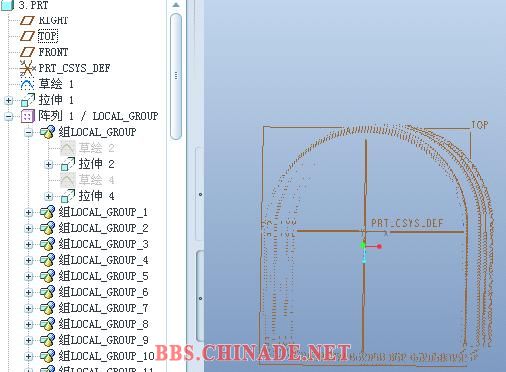Select the TOP datum plane icon

click(27, 36)
